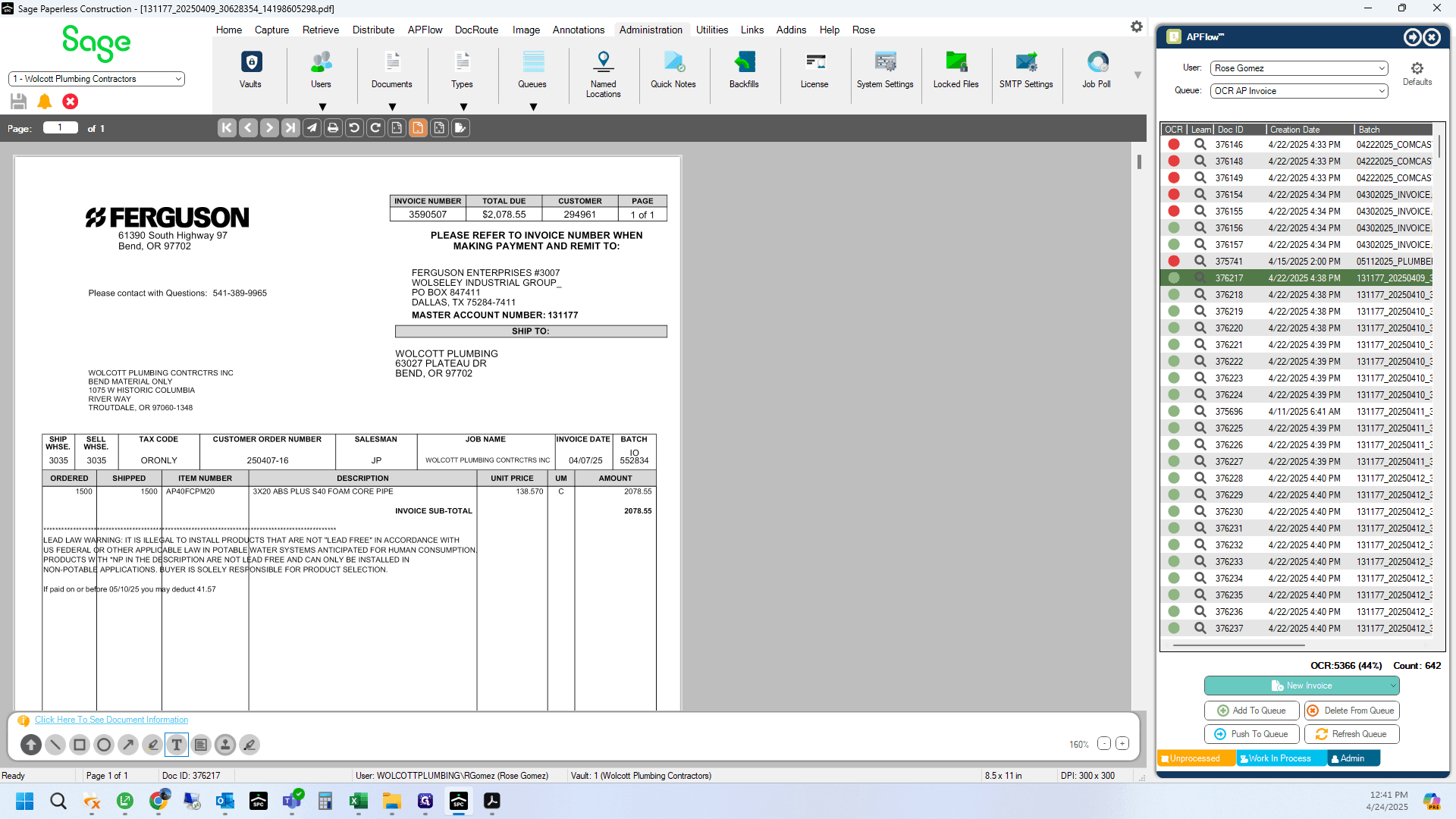The width and height of the screenshot is (1456, 819).
Task: Select the pointer arrow annotation tool
Action: [31, 745]
